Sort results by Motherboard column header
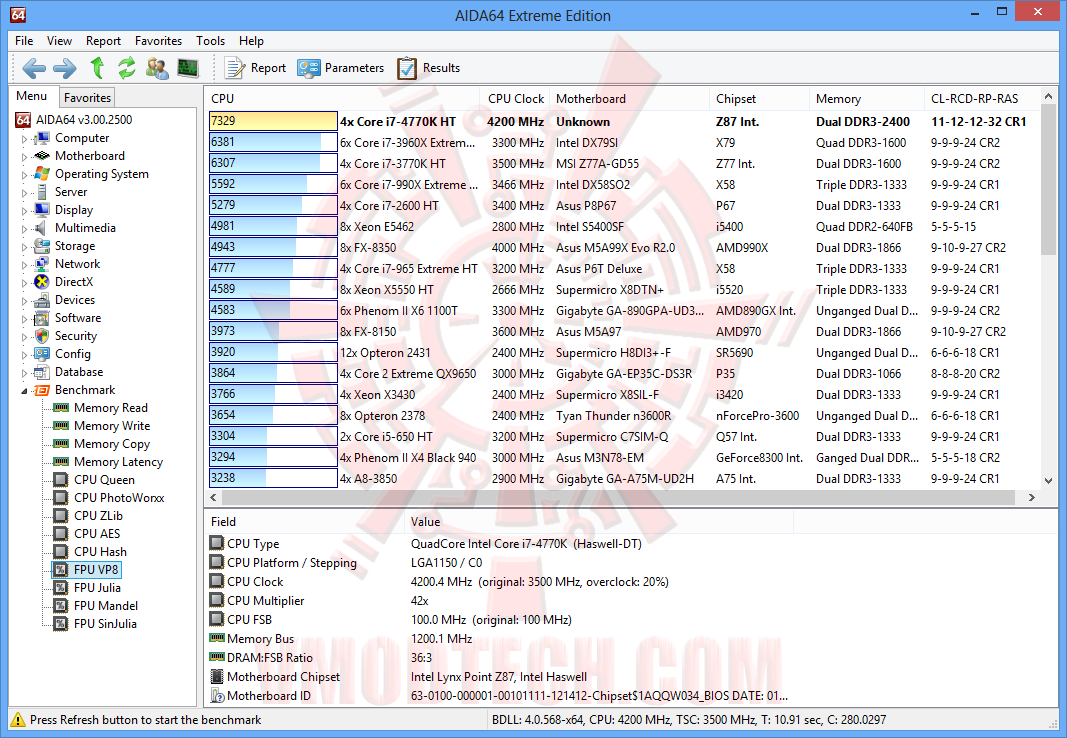The height and width of the screenshot is (738, 1067). click(x=629, y=99)
